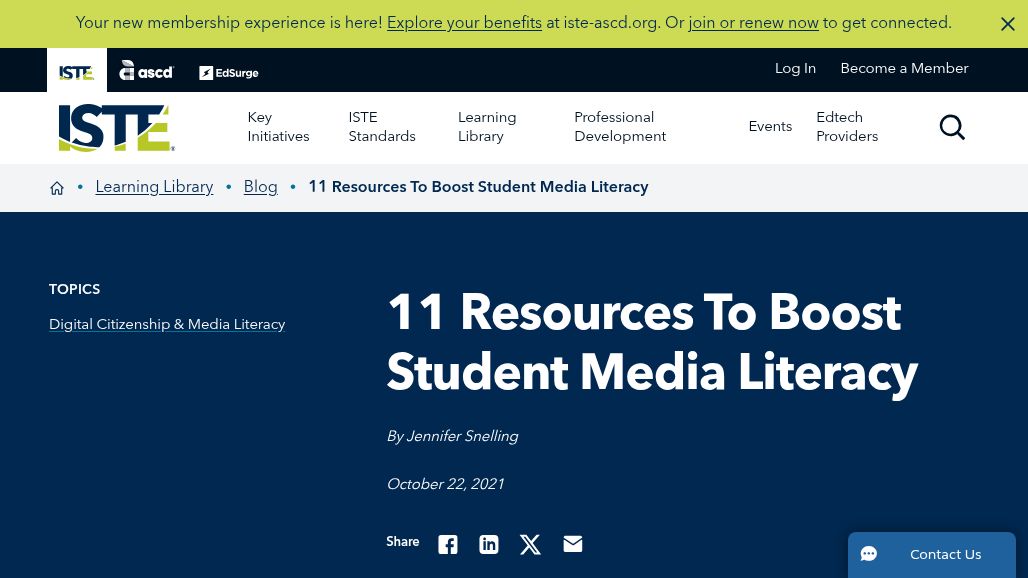Switch to the ASCD site logo

tap(146, 70)
